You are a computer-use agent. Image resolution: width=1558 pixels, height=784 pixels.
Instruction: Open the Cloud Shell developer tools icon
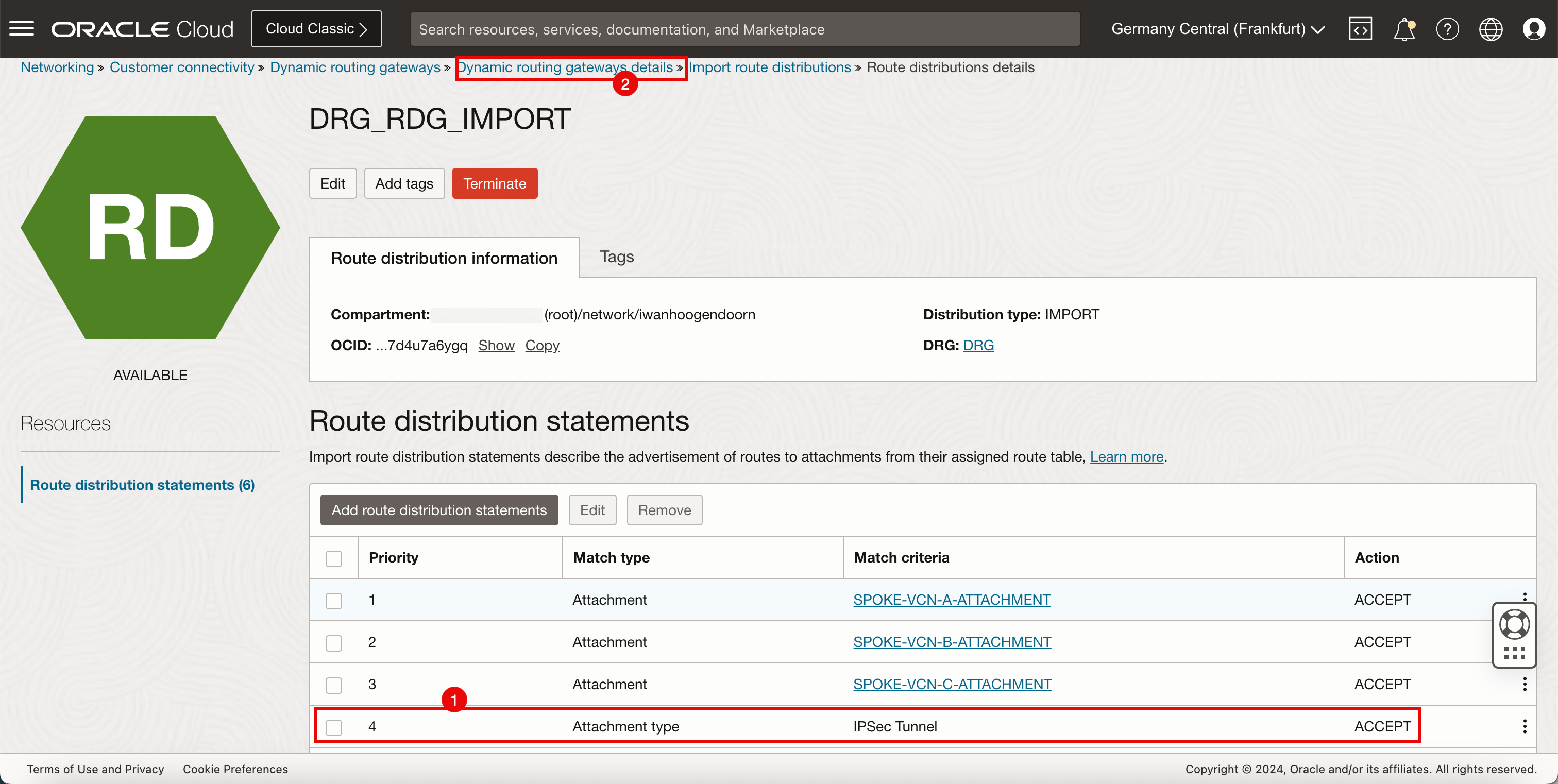(1360, 28)
